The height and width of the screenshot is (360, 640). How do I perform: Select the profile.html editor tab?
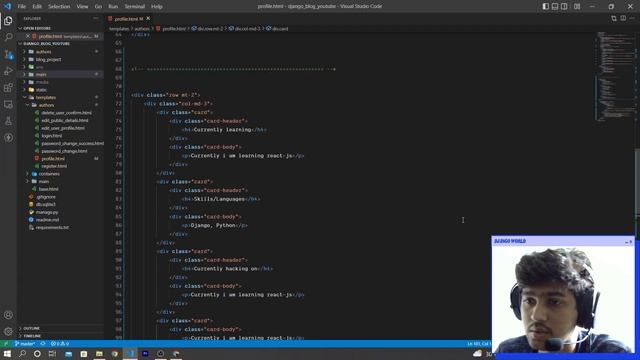[128, 19]
